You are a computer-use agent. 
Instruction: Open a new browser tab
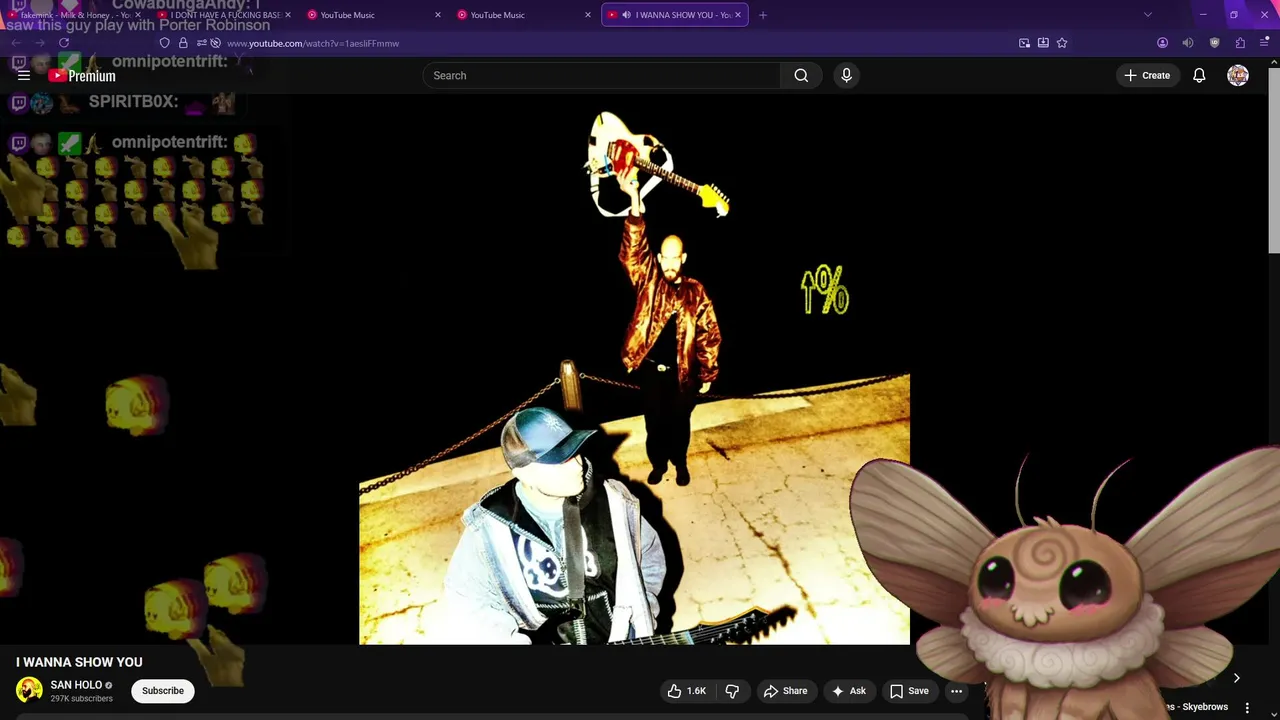pyautogui.click(x=763, y=15)
